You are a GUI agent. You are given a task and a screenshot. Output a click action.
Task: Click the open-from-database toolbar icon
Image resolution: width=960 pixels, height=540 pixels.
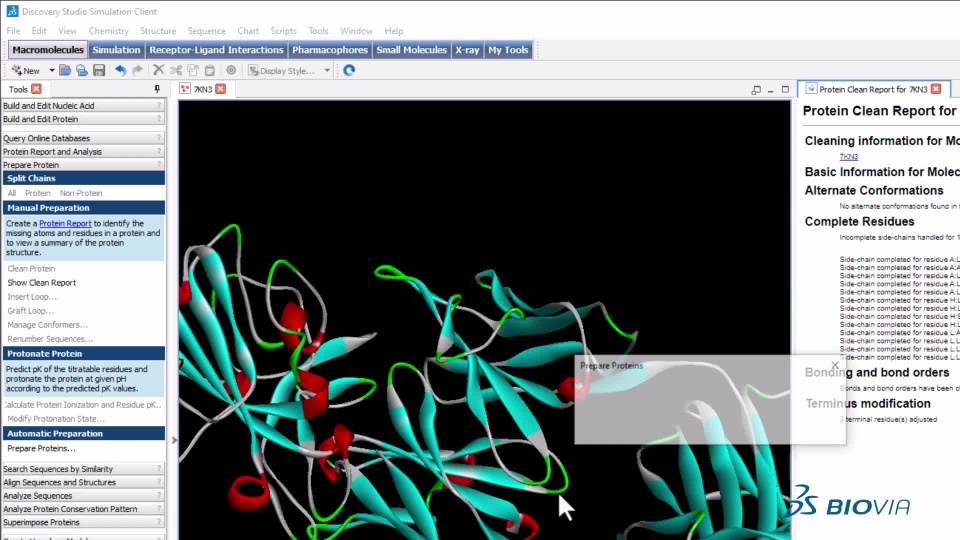point(82,70)
